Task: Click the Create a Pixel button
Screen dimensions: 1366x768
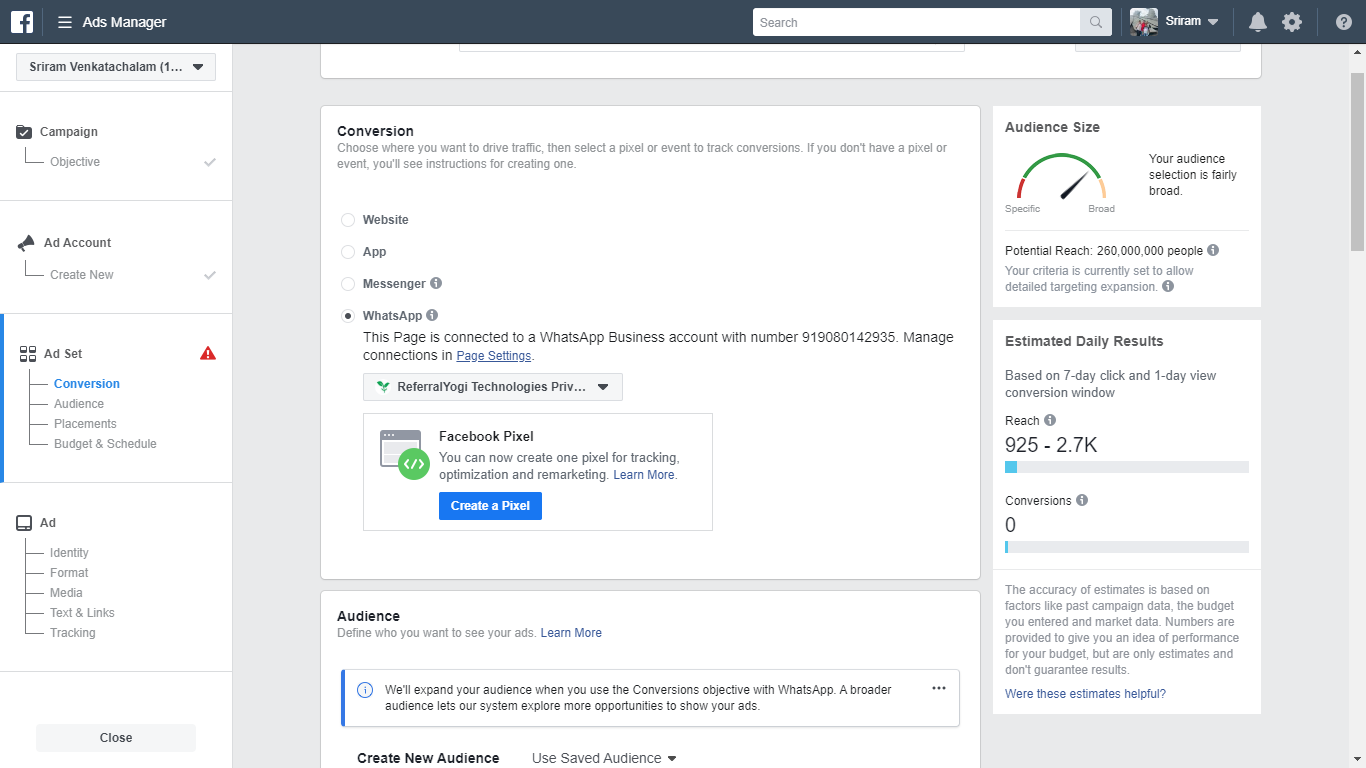Action: (490, 506)
